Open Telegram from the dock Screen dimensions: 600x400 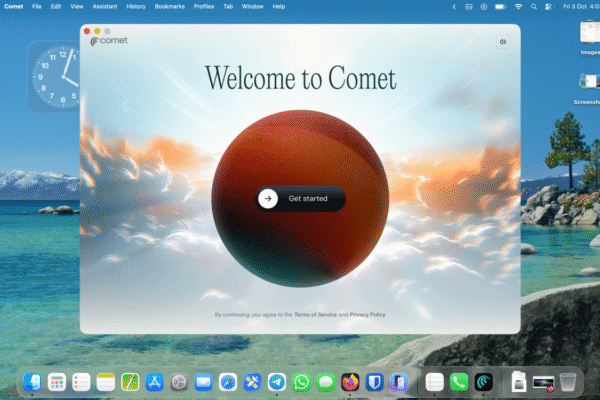(x=277, y=382)
